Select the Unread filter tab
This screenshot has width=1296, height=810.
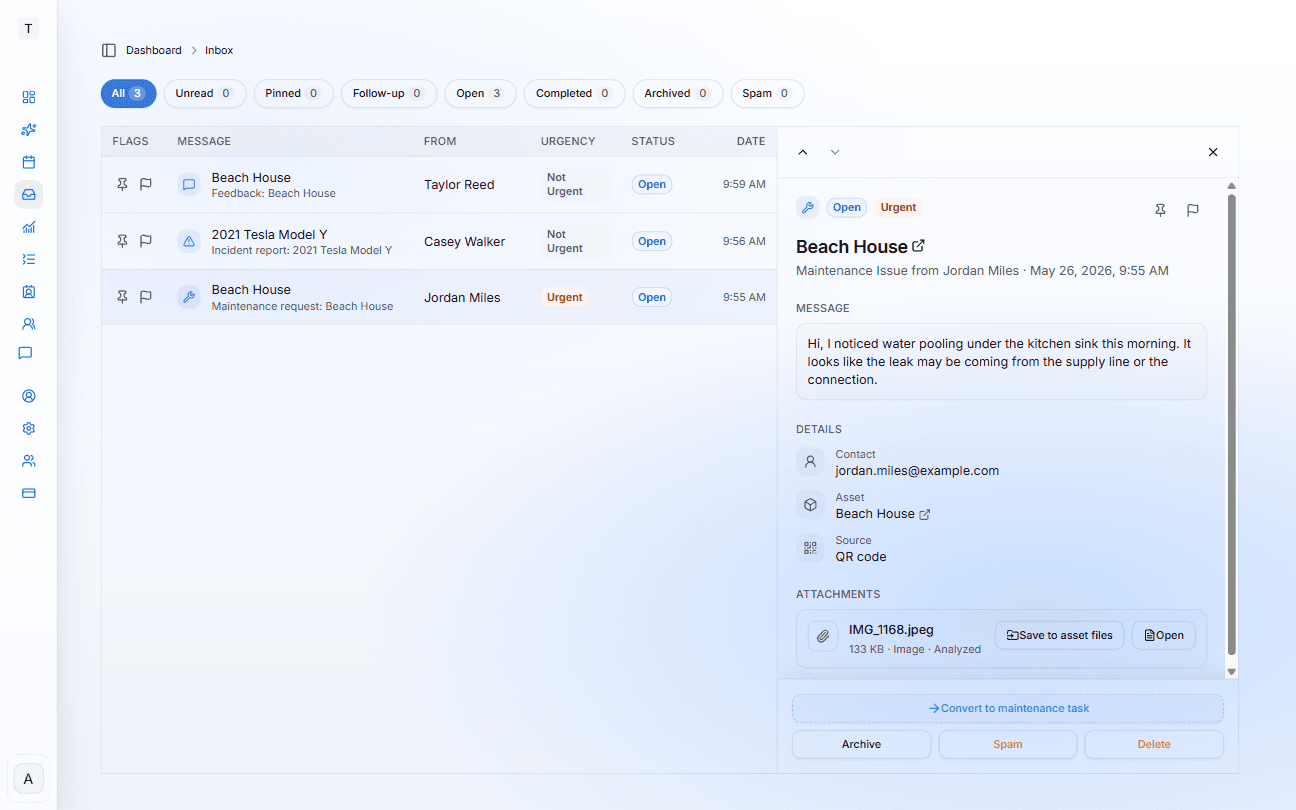pyautogui.click(x=205, y=93)
